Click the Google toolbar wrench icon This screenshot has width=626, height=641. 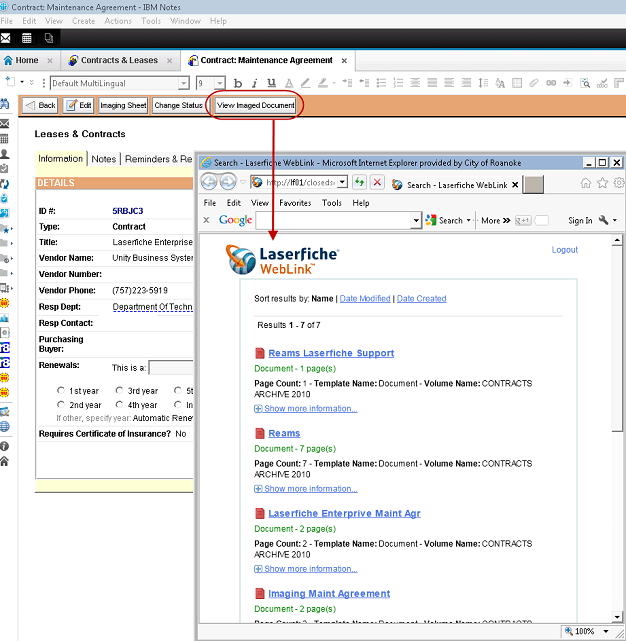tap(604, 220)
